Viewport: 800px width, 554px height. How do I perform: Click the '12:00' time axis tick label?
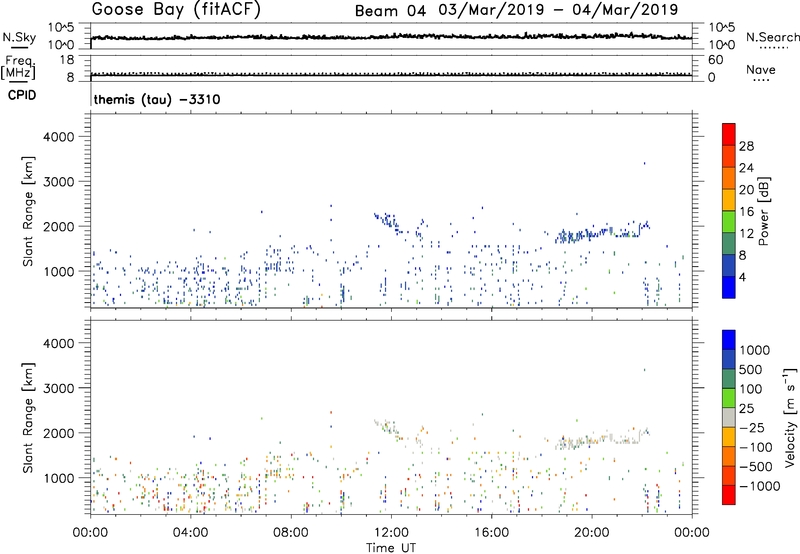point(391,533)
